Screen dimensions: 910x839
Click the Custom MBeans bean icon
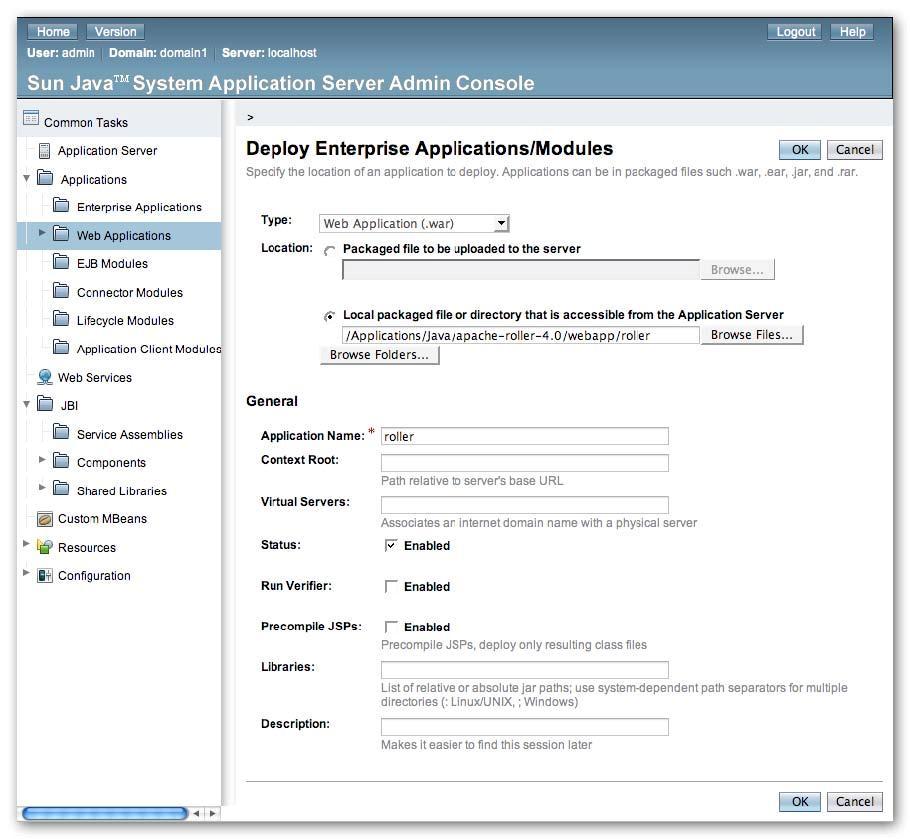coord(45,519)
